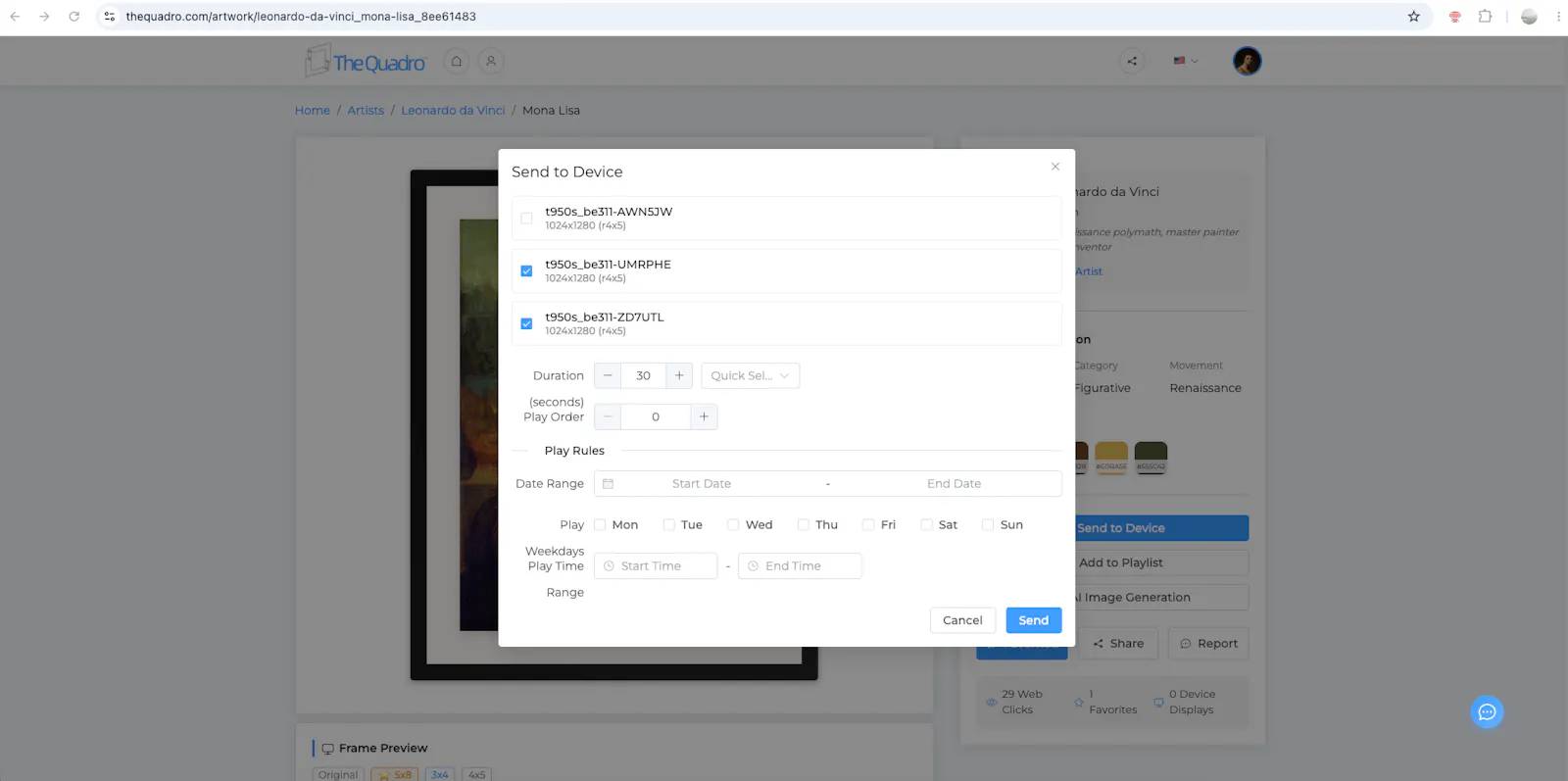Viewport: 1568px width, 781px height.
Task: Click the Share button with icon
Action: 1118,644
